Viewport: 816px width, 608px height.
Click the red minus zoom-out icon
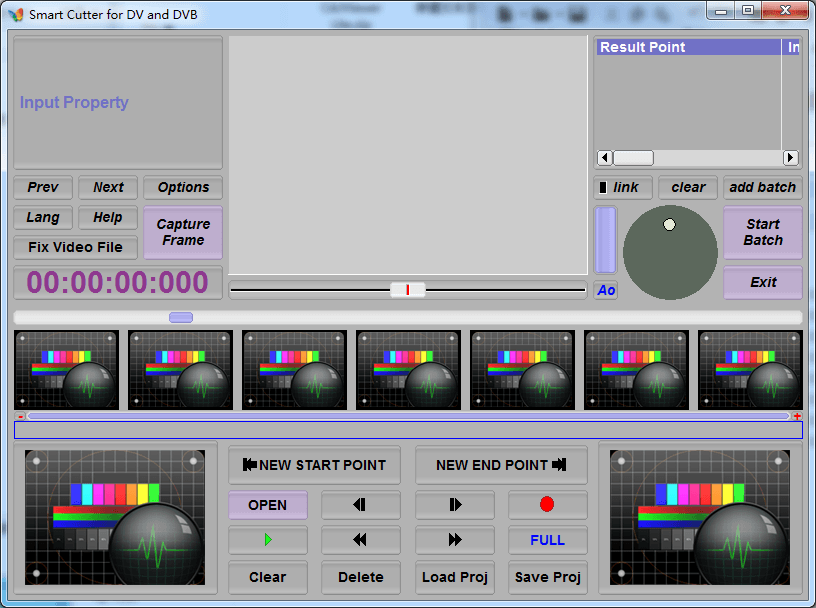(x=20, y=416)
